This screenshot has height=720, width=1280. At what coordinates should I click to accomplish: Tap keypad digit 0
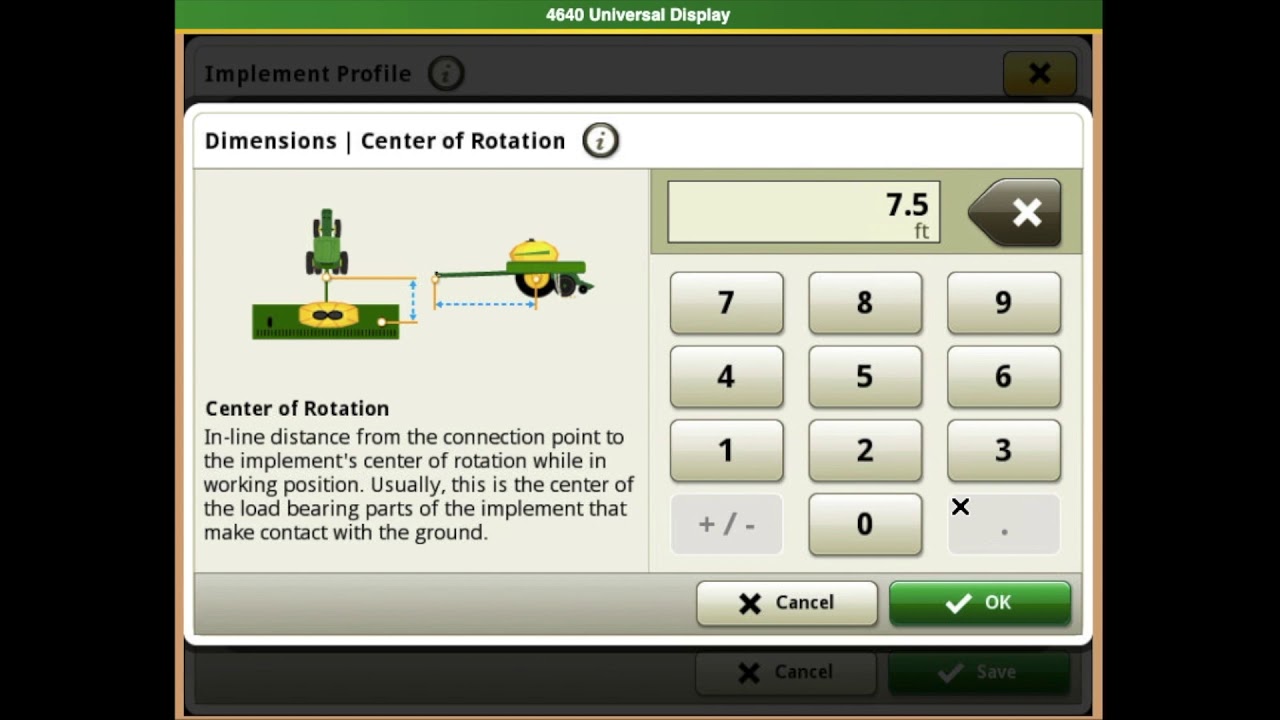[865, 525]
